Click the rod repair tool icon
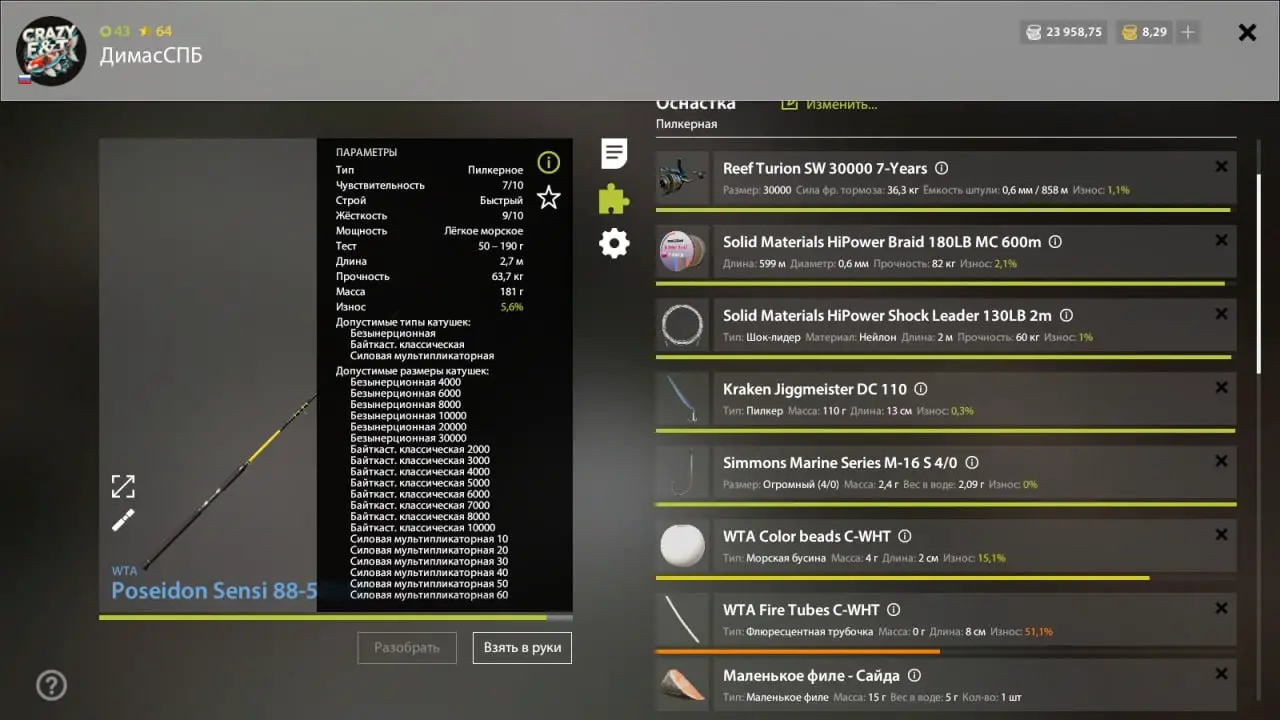This screenshot has width=1280, height=720. point(123,521)
